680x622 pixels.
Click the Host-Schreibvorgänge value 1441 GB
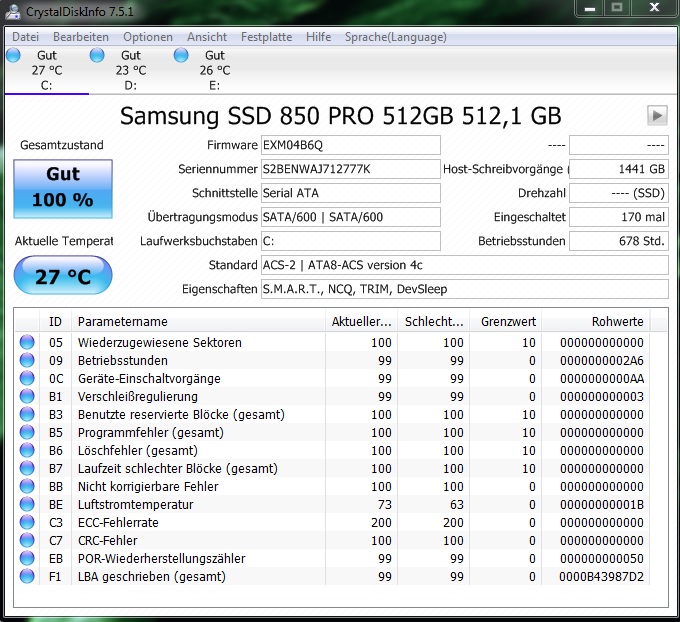[618, 169]
